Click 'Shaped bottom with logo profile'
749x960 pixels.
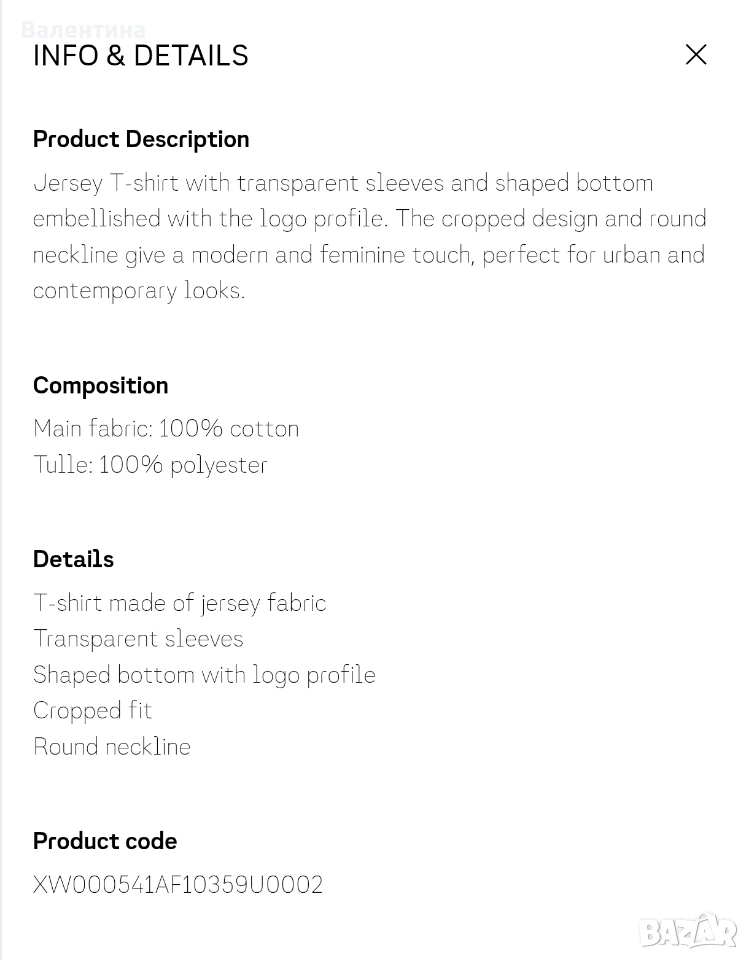point(204,675)
